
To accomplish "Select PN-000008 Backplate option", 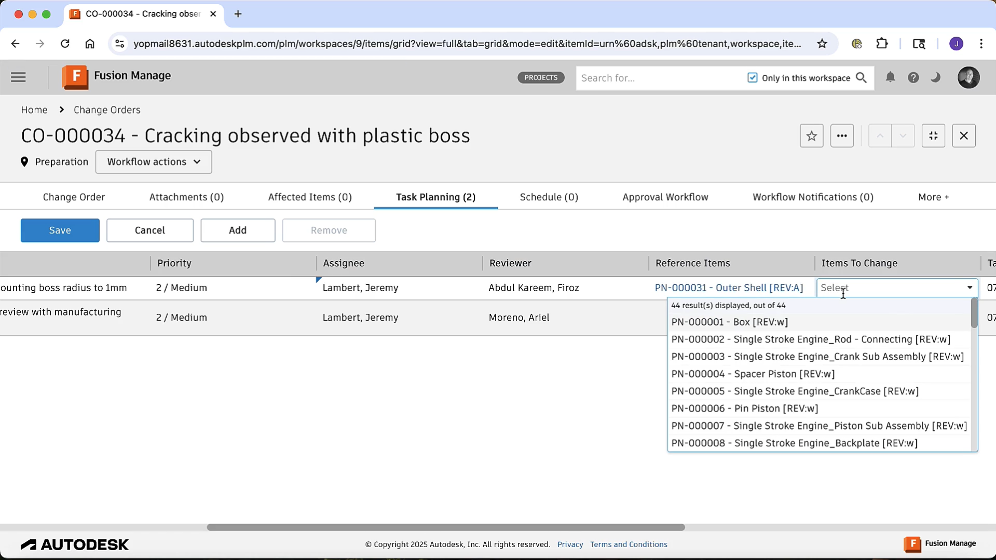I will (x=819, y=443).
